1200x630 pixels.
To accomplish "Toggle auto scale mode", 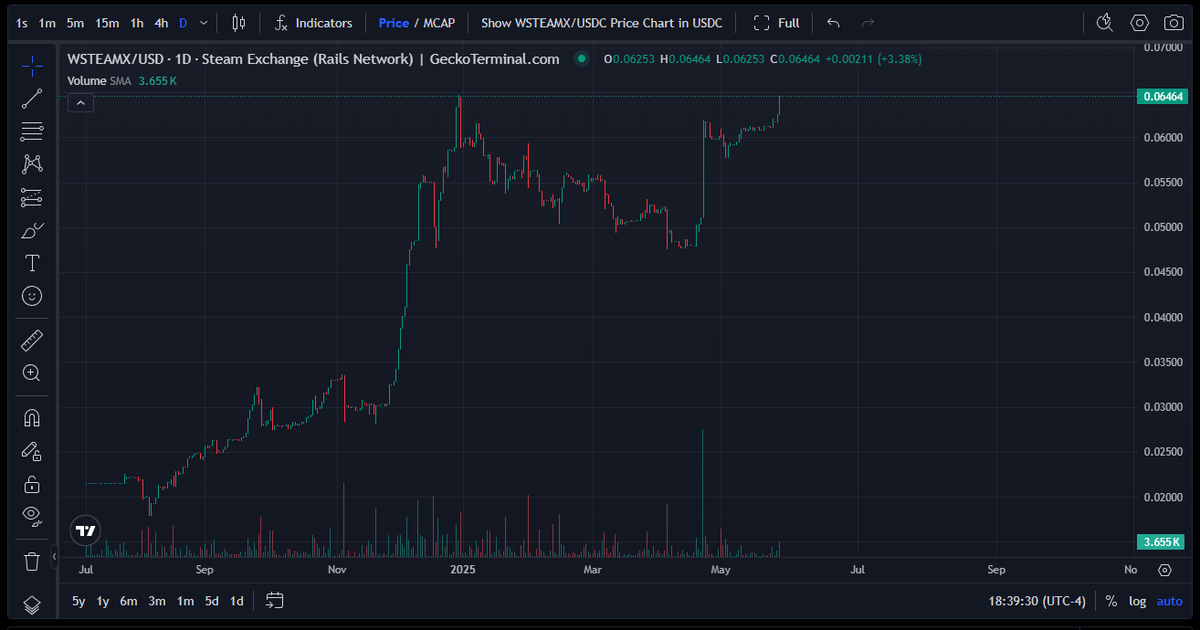I will coord(1169,601).
